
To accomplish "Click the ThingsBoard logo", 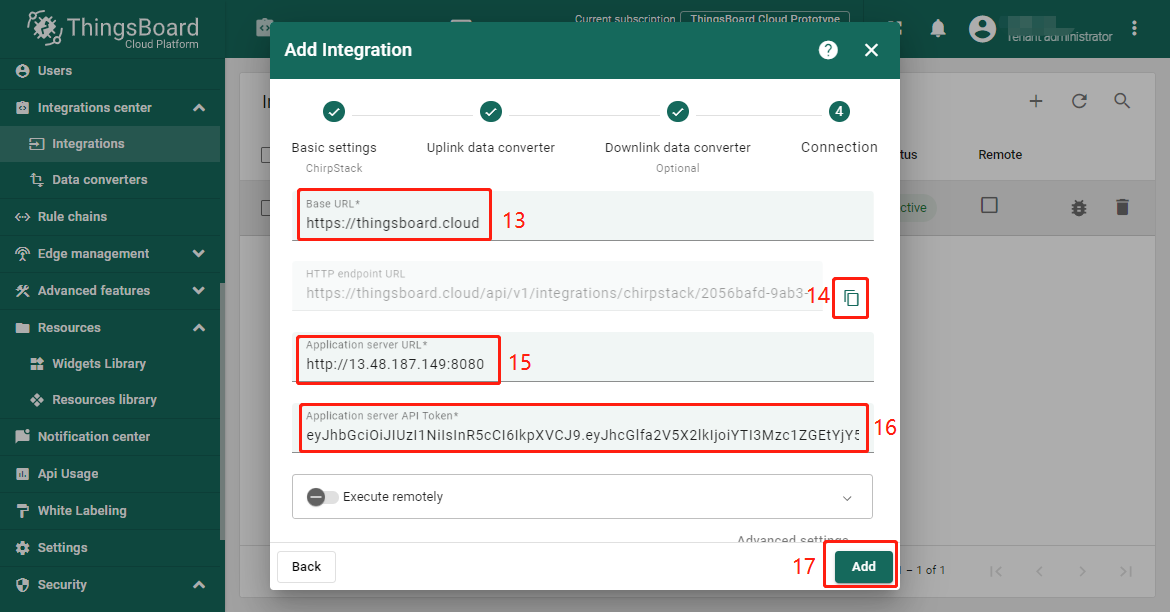I will 113,31.
